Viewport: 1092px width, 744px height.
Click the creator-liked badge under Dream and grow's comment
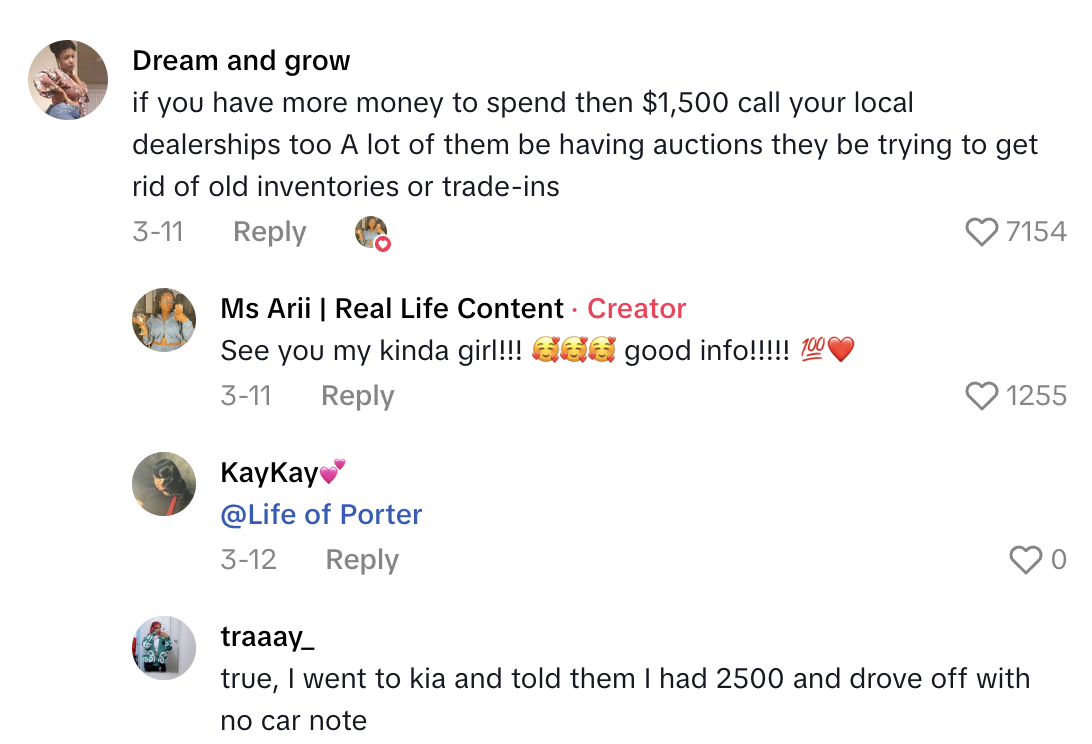point(372,231)
